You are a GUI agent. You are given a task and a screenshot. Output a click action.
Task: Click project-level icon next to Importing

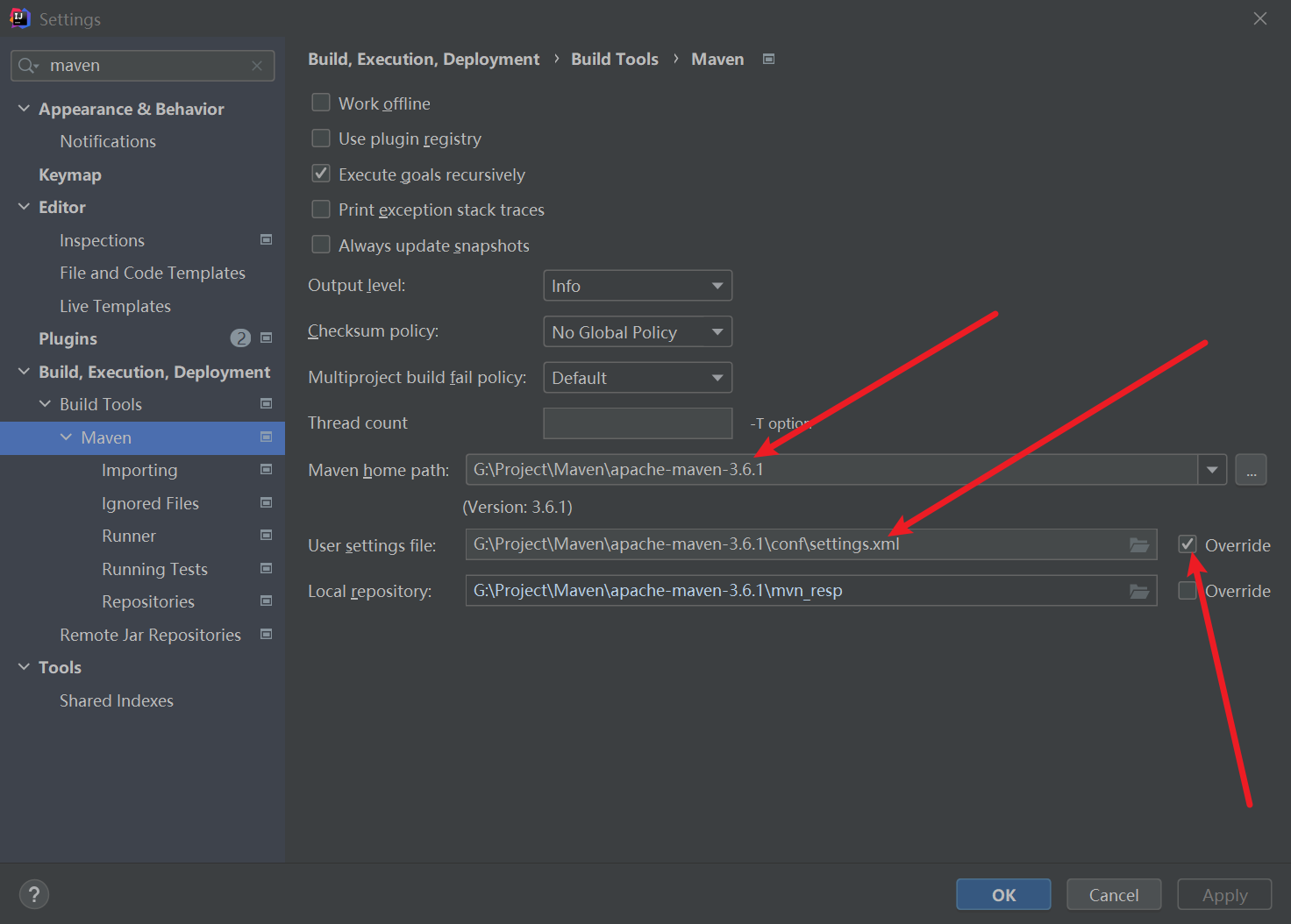pyautogui.click(x=267, y=469)
